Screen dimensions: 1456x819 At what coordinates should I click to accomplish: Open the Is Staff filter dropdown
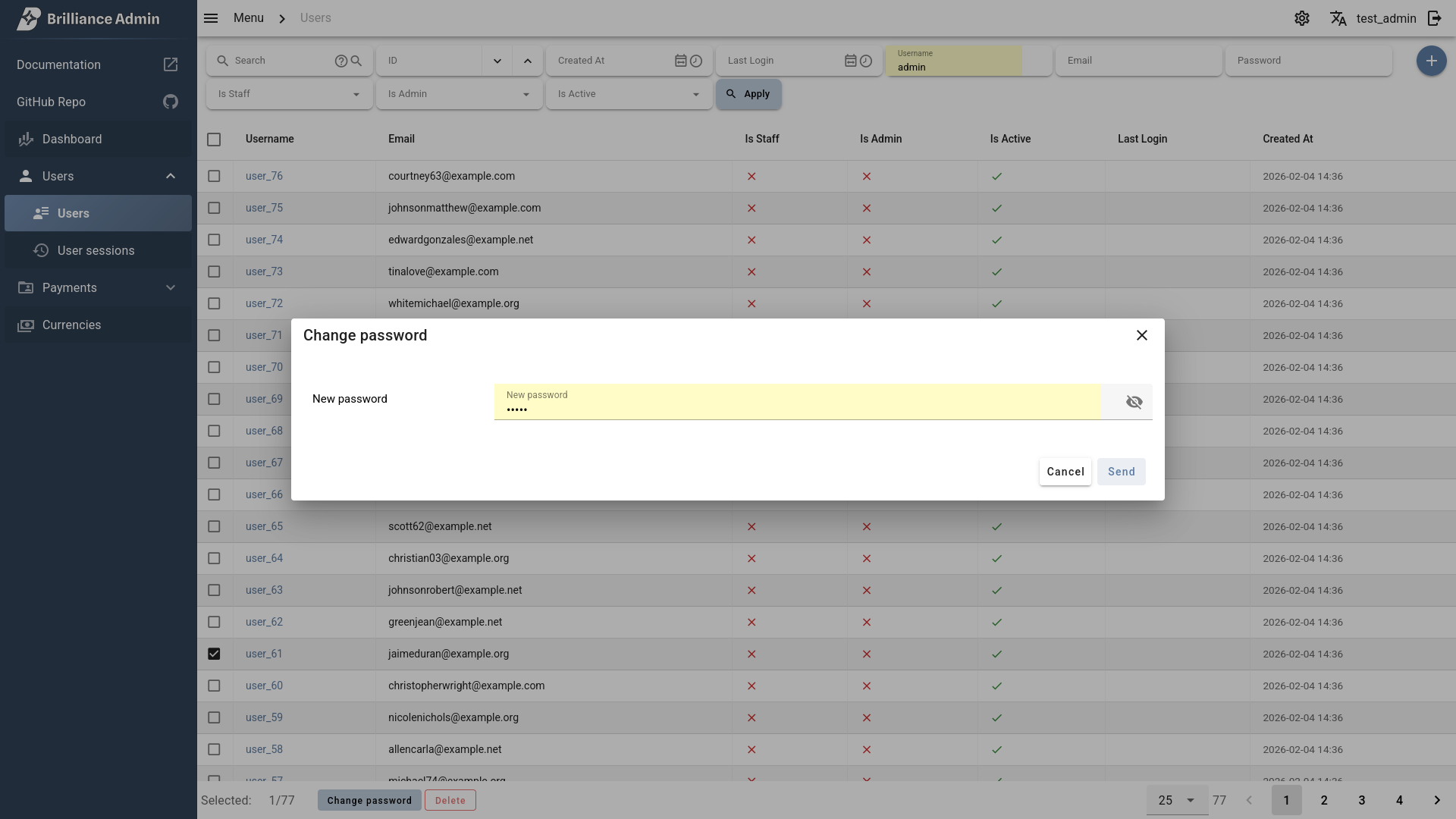(x=288, y=94)
